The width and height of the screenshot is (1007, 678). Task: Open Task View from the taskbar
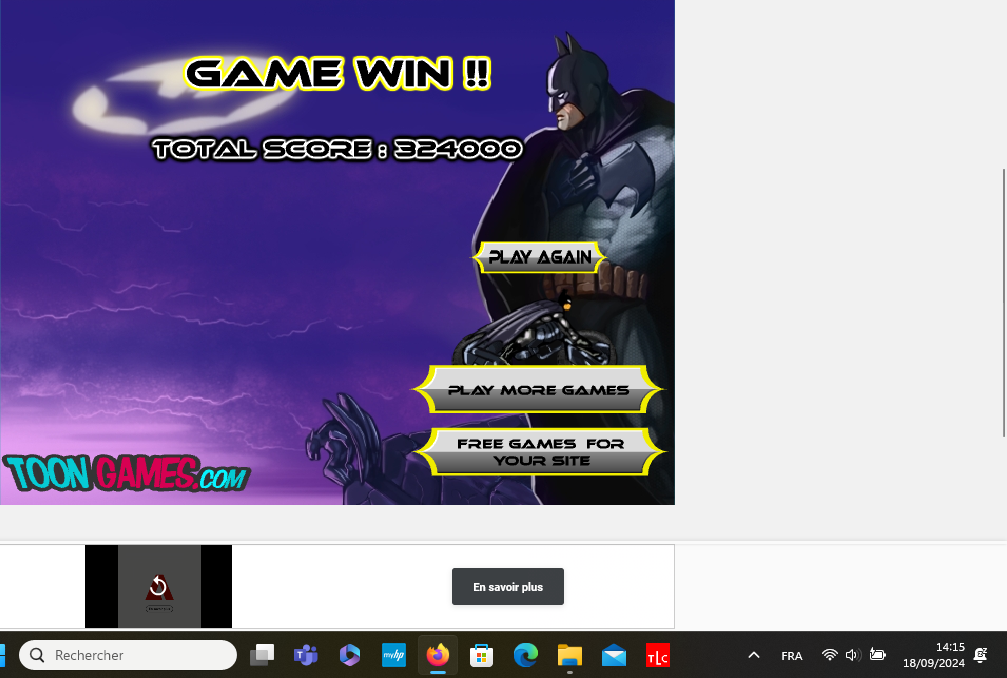pyautogui.click(x=262, y=655)
